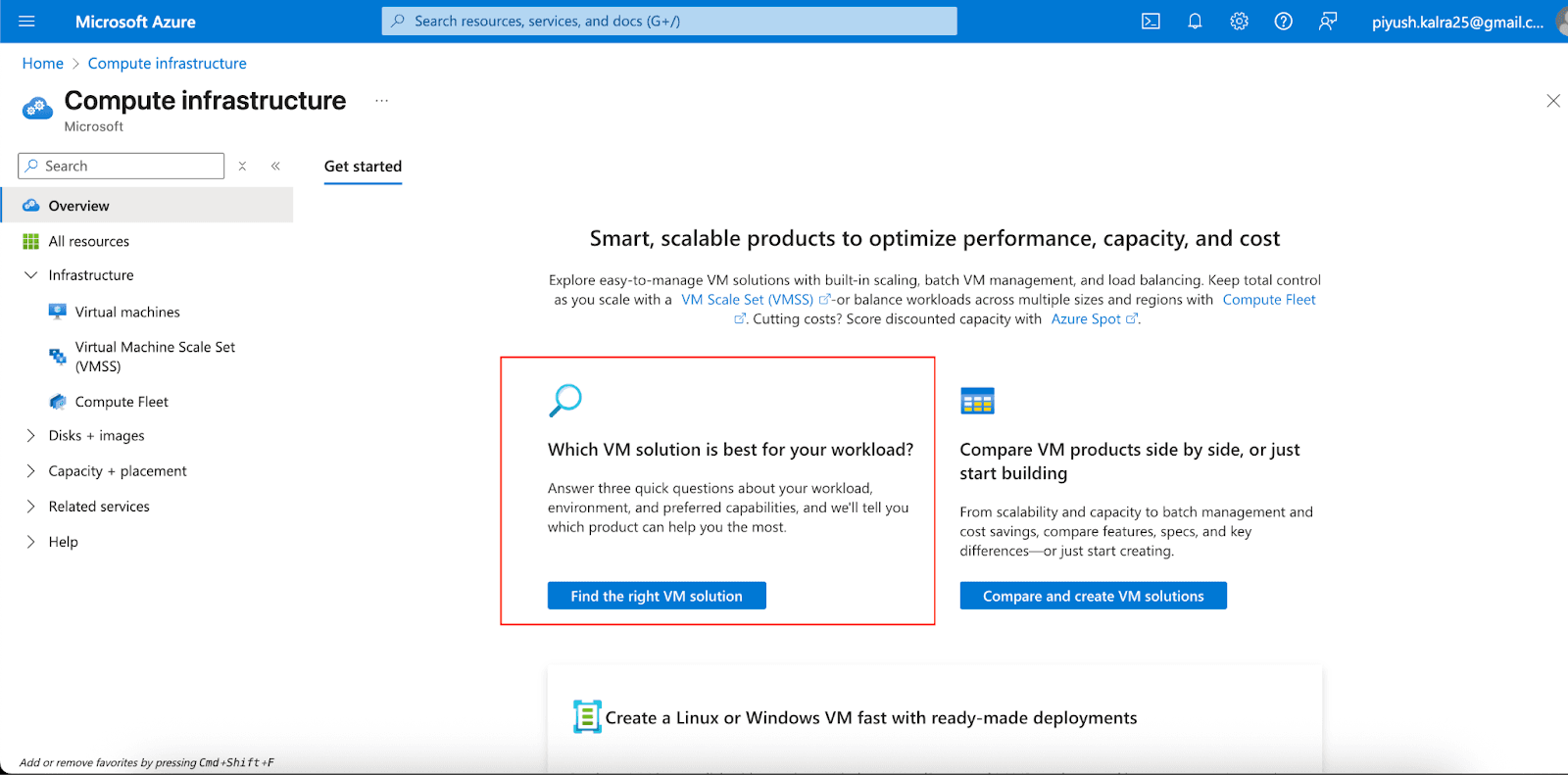Open the more options ellipsis next to the title

[381, 101]
